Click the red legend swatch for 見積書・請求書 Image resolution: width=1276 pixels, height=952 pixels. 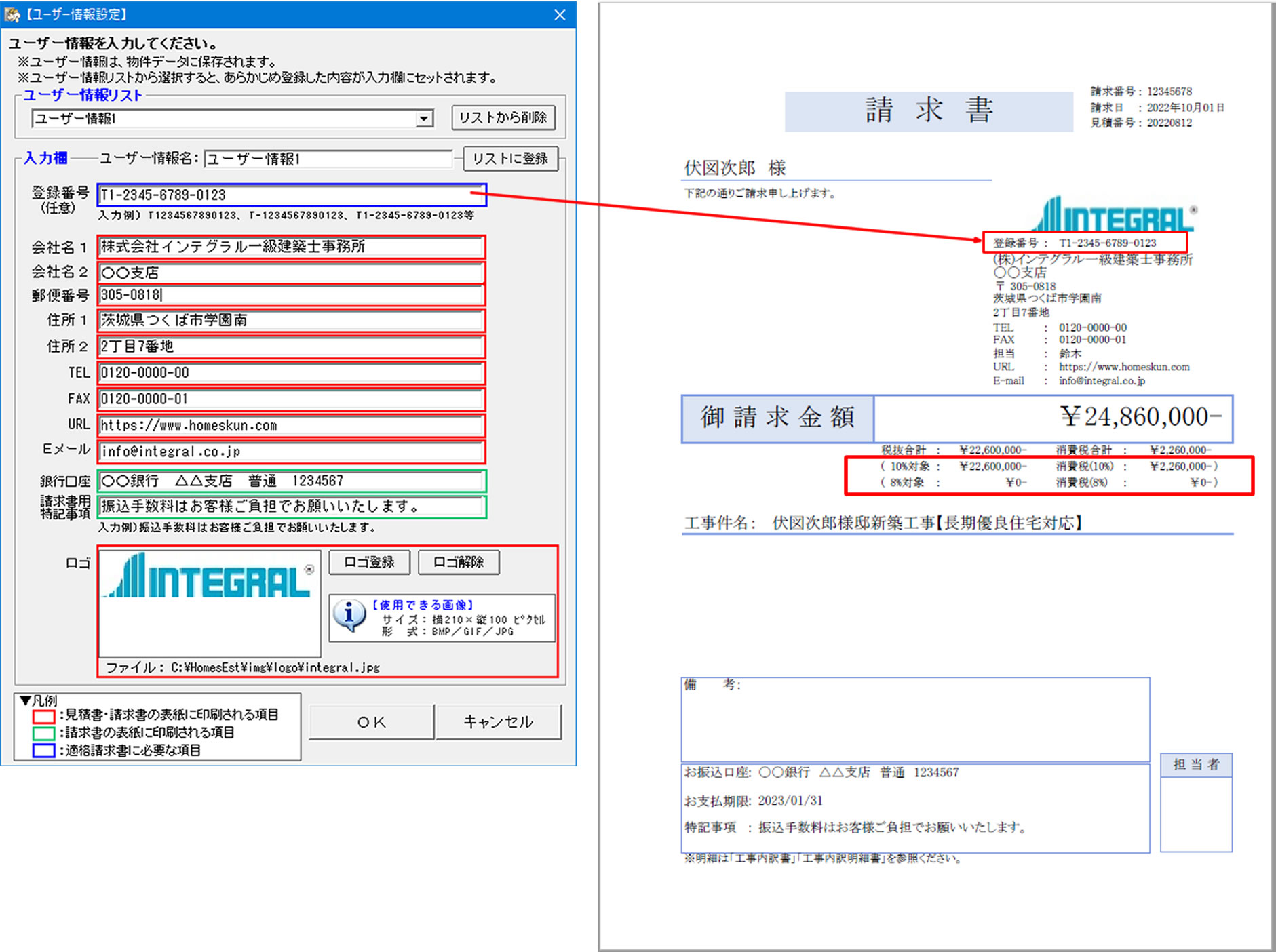click(43, 715)
